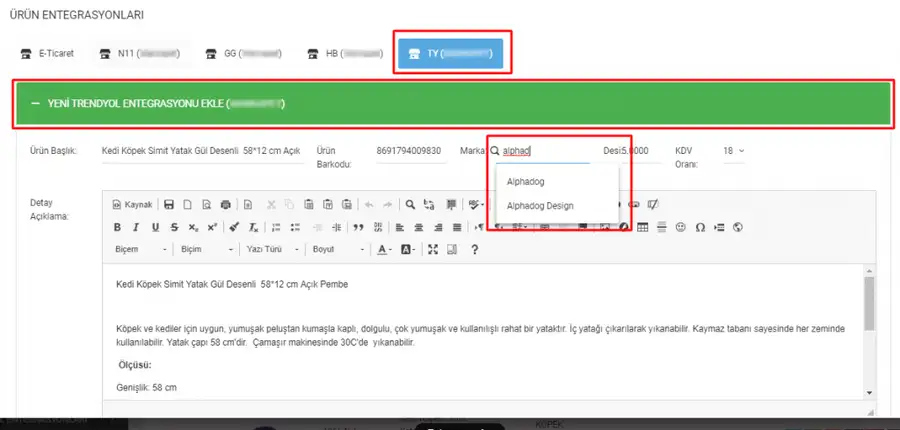This screenshot has width=900, height=430.
Task: Click the Create Div Container icon
Action: coord(378,227)
